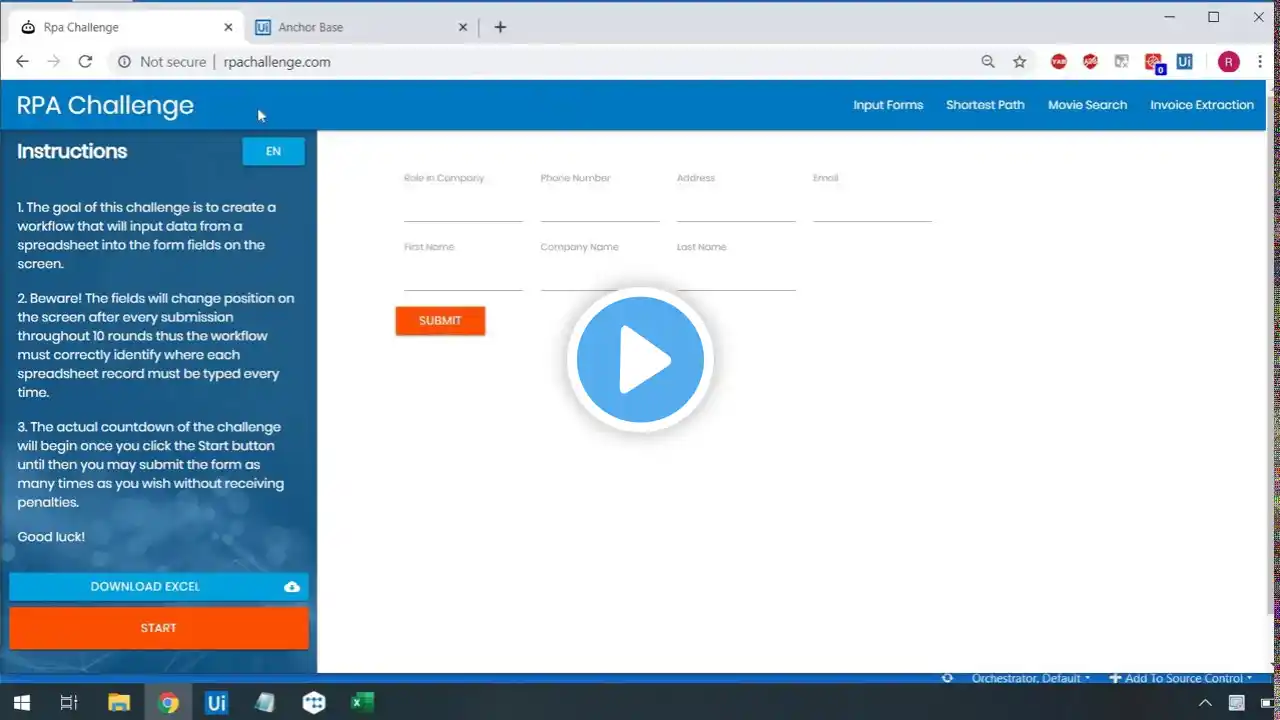
Task: Open Excel from the taskbar
Action: tap(362, 703)
